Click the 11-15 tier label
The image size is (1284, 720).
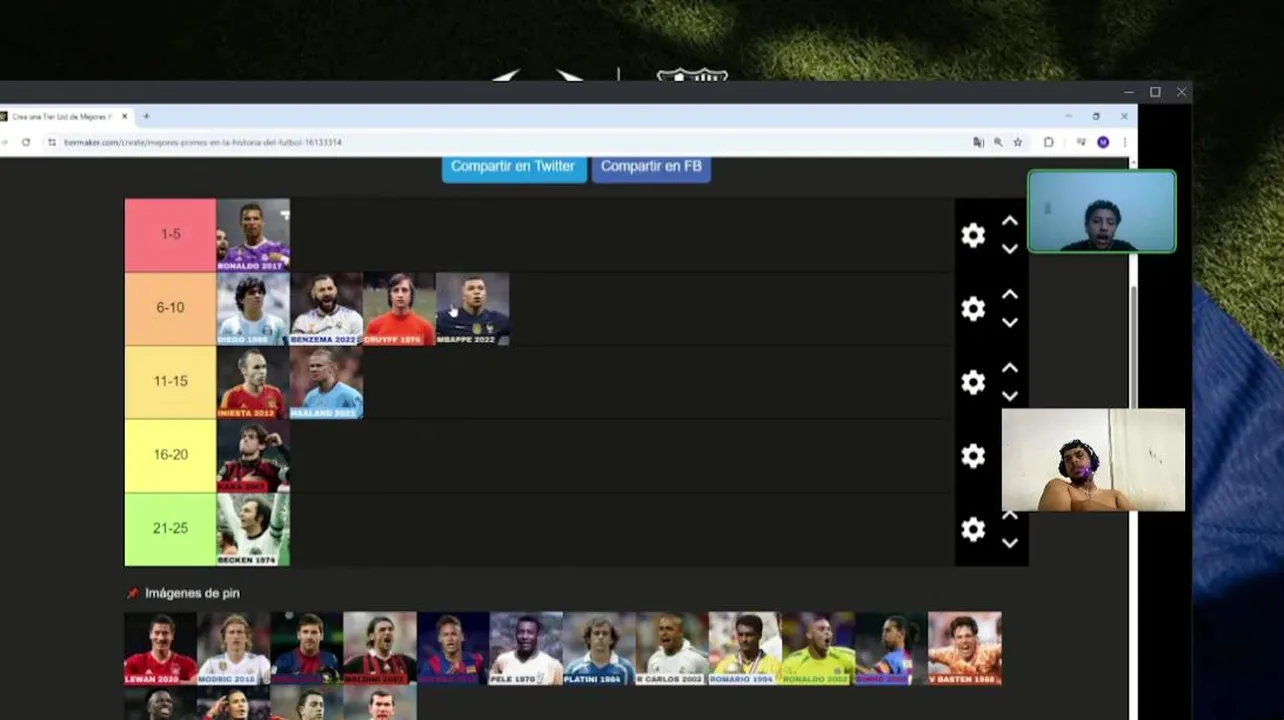[170, 382]
